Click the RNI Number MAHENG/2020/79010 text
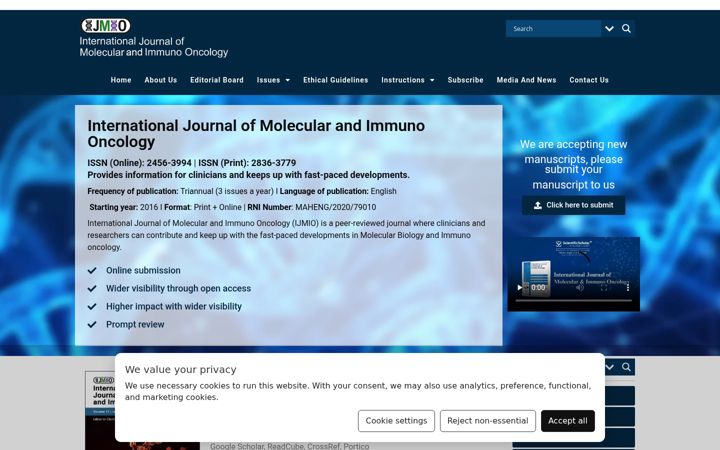 click(x=312, y=207)
